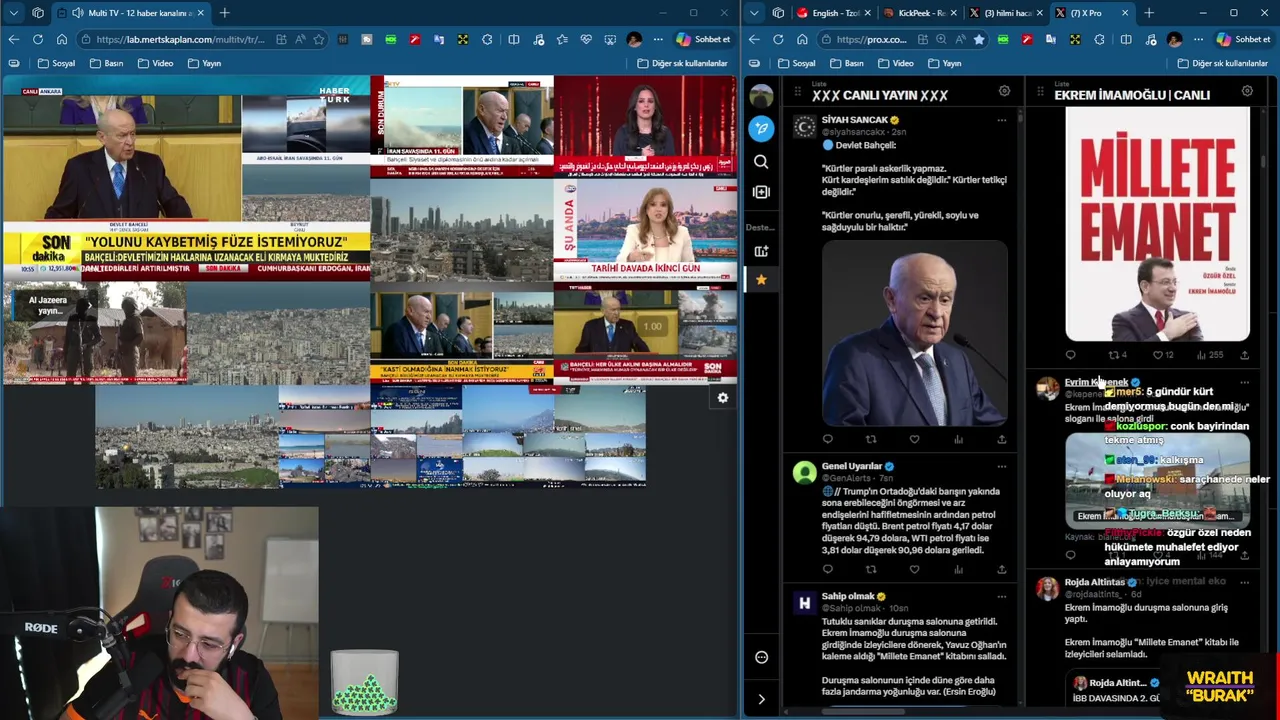Open Sosyal bookmarks folder in Multi TV window

(56, 63)
